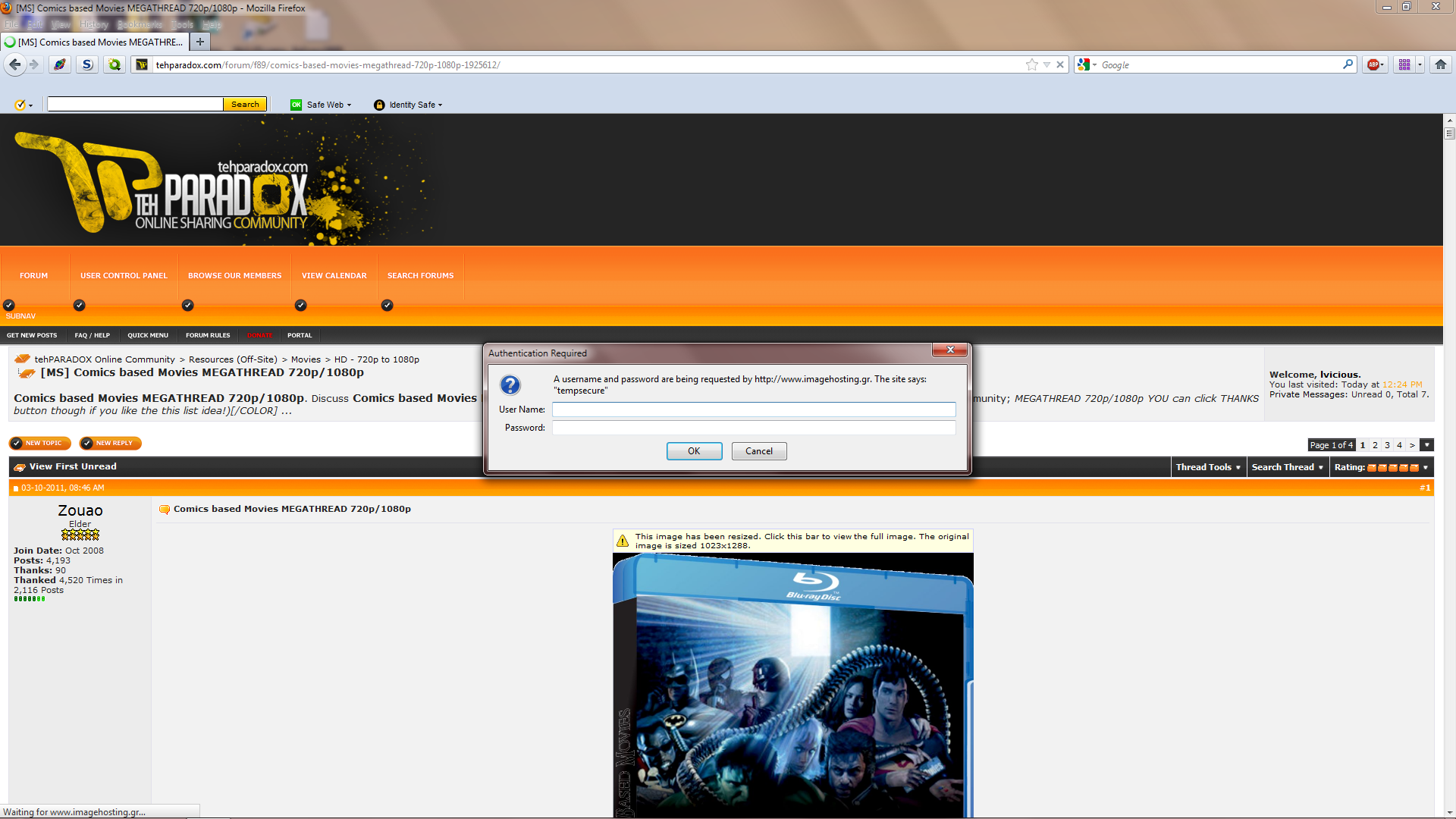Click the User Name input field

(754, 409)
